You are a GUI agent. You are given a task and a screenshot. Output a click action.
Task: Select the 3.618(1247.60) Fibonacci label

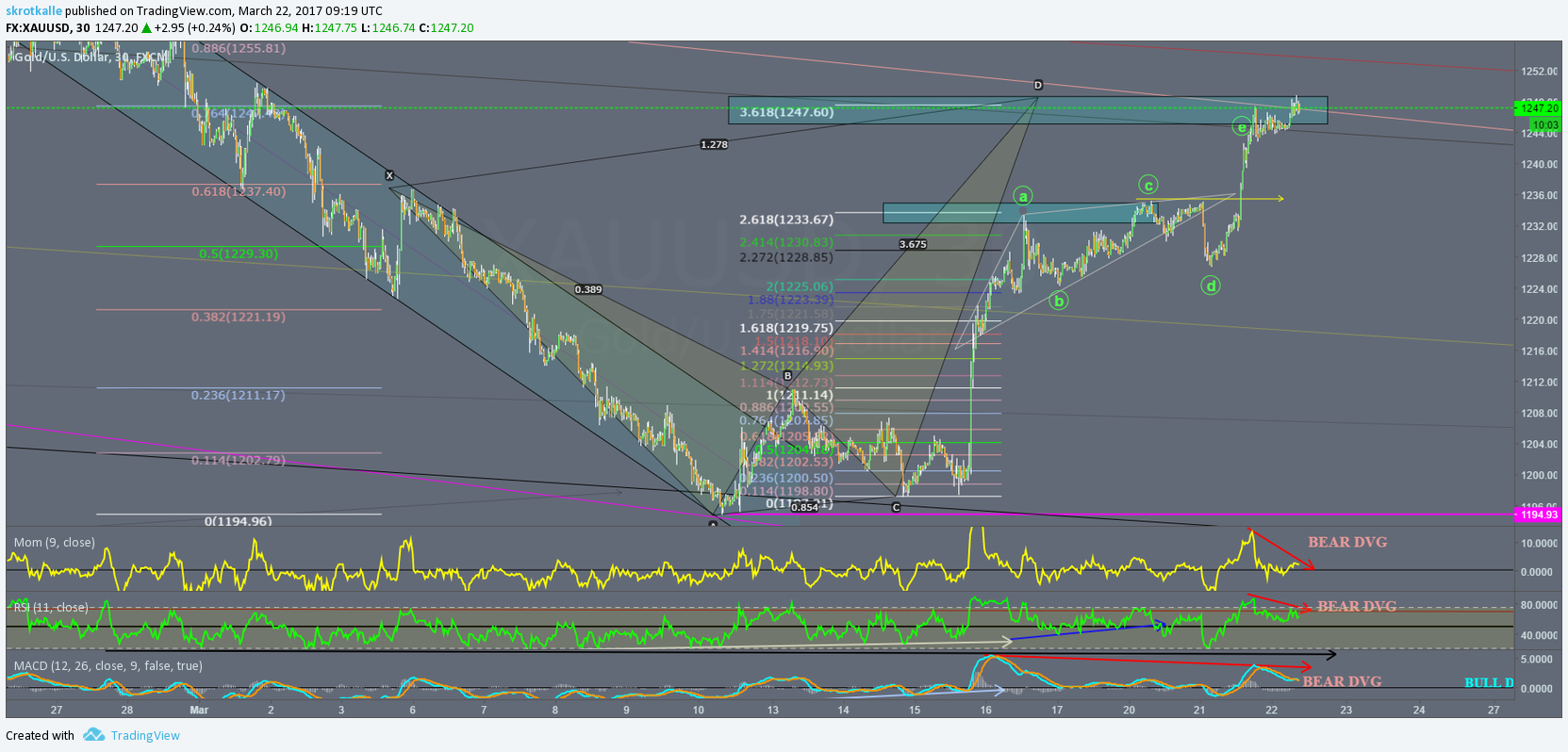(786, 112)
